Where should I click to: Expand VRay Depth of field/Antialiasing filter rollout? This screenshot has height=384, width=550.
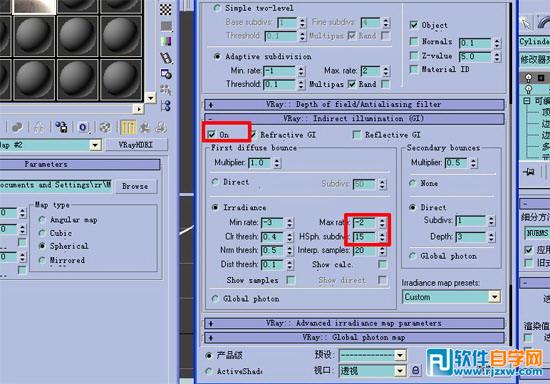tap(354, 104)
